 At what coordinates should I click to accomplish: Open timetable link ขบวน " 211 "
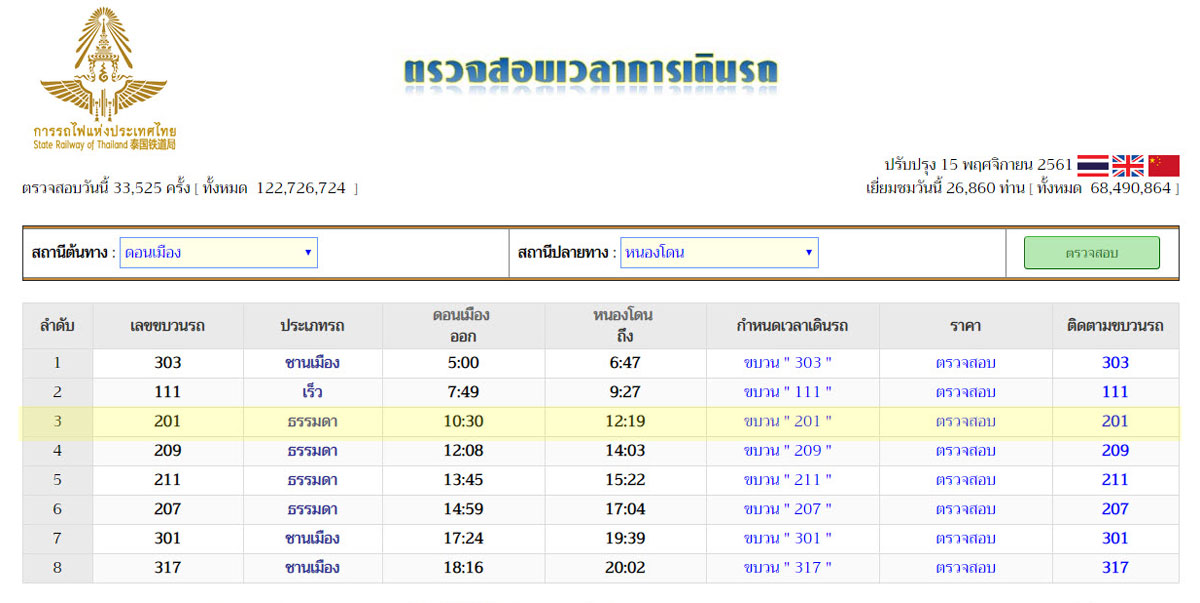click(x=788, y=480)
